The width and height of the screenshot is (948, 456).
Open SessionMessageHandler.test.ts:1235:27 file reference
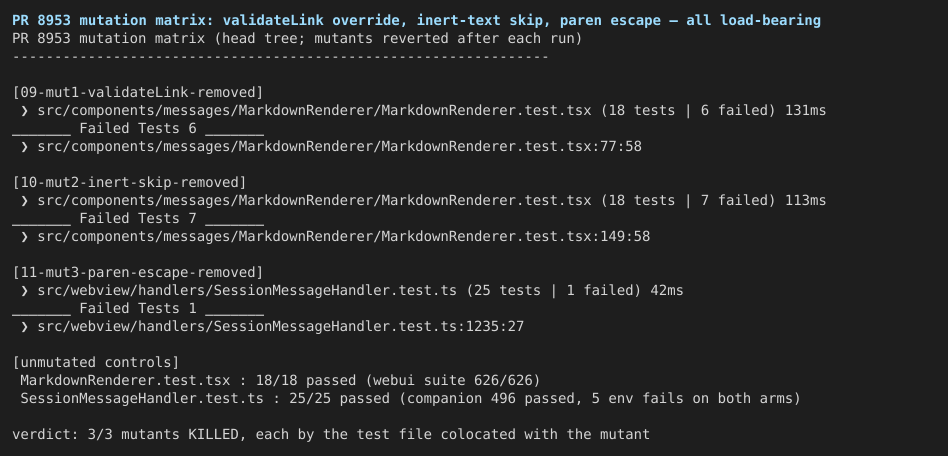tap(281, 326)
